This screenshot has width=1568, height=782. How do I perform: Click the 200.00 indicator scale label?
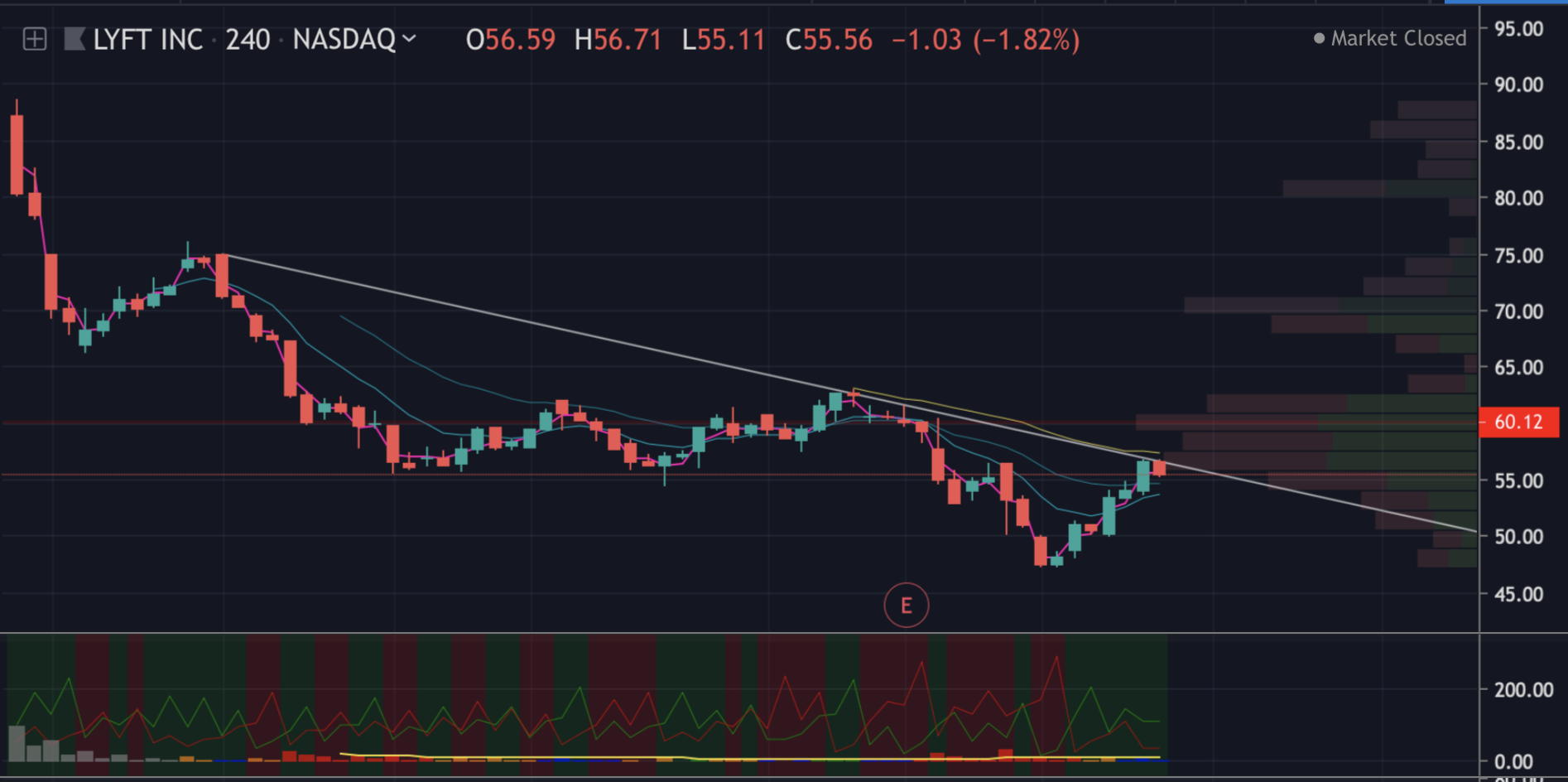coord(1523,689)
